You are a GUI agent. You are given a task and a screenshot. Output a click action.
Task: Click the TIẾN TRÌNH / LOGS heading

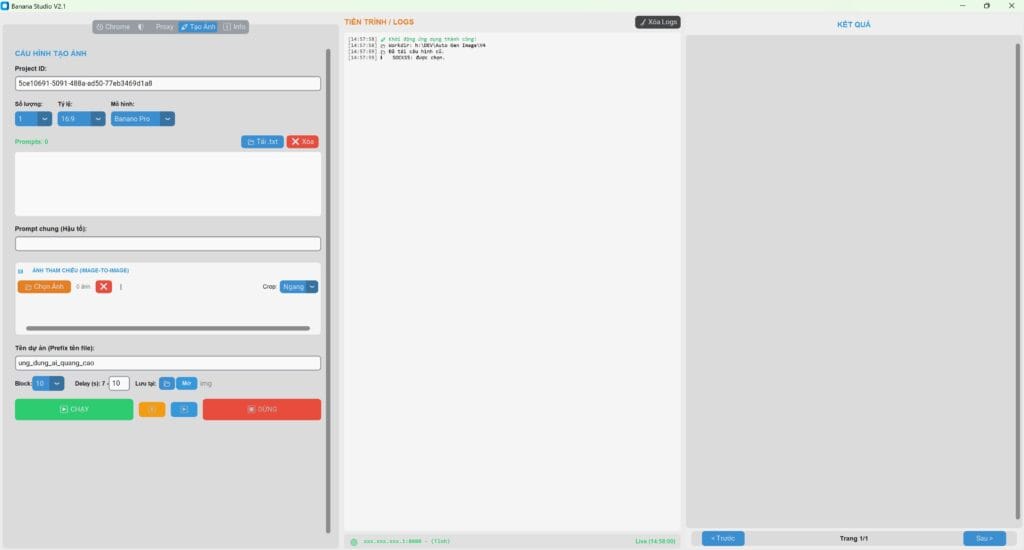click(x=379, y=22)
